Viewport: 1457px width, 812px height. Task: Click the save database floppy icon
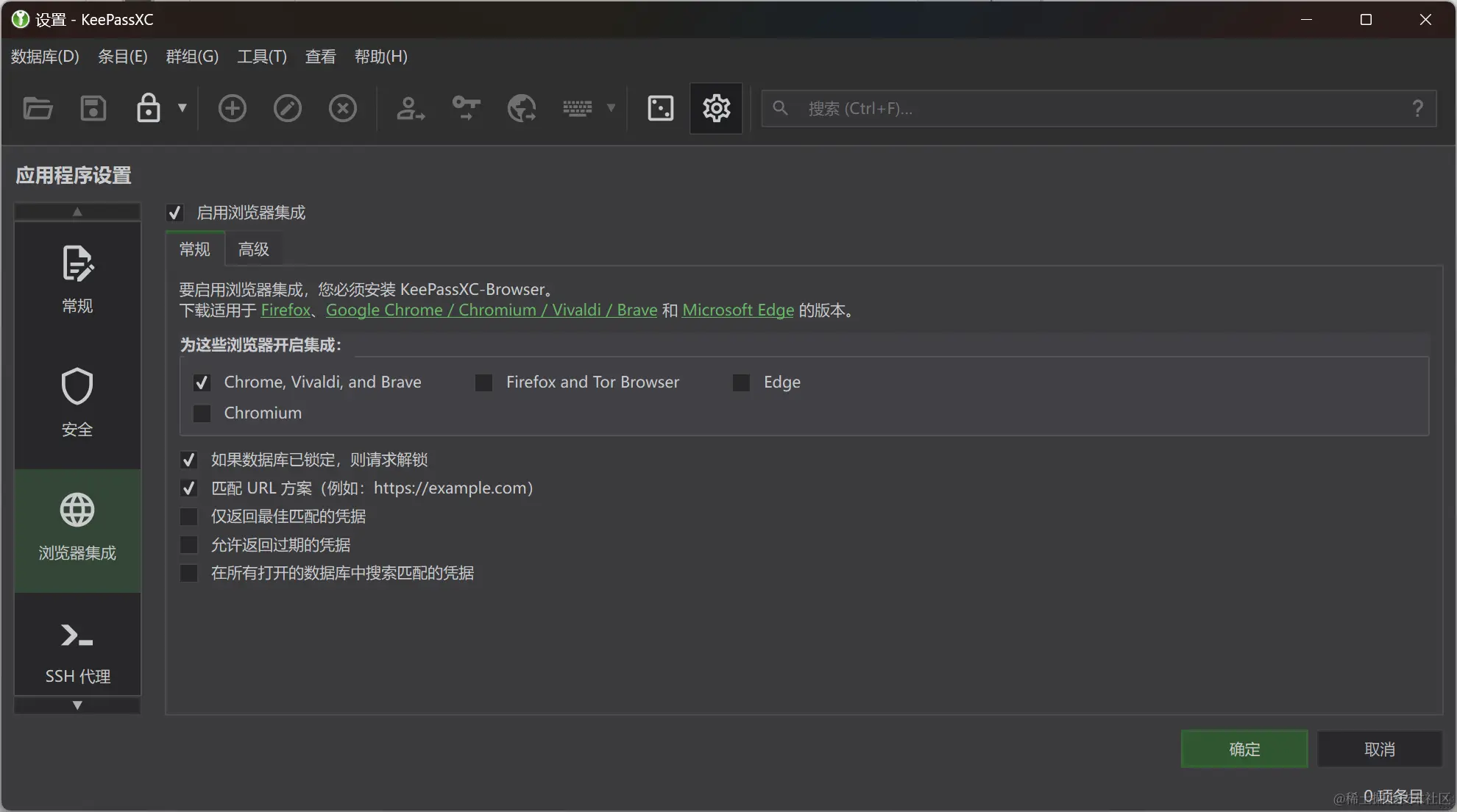pyautogui.click(x=93, y=108)
